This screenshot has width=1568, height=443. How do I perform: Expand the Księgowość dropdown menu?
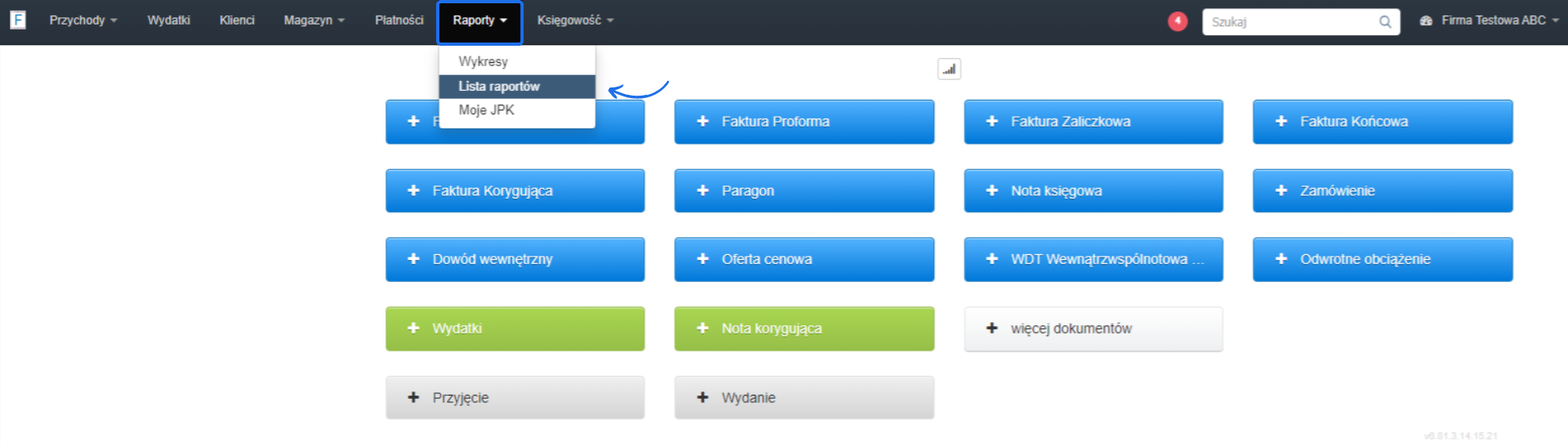pos(575,20)
